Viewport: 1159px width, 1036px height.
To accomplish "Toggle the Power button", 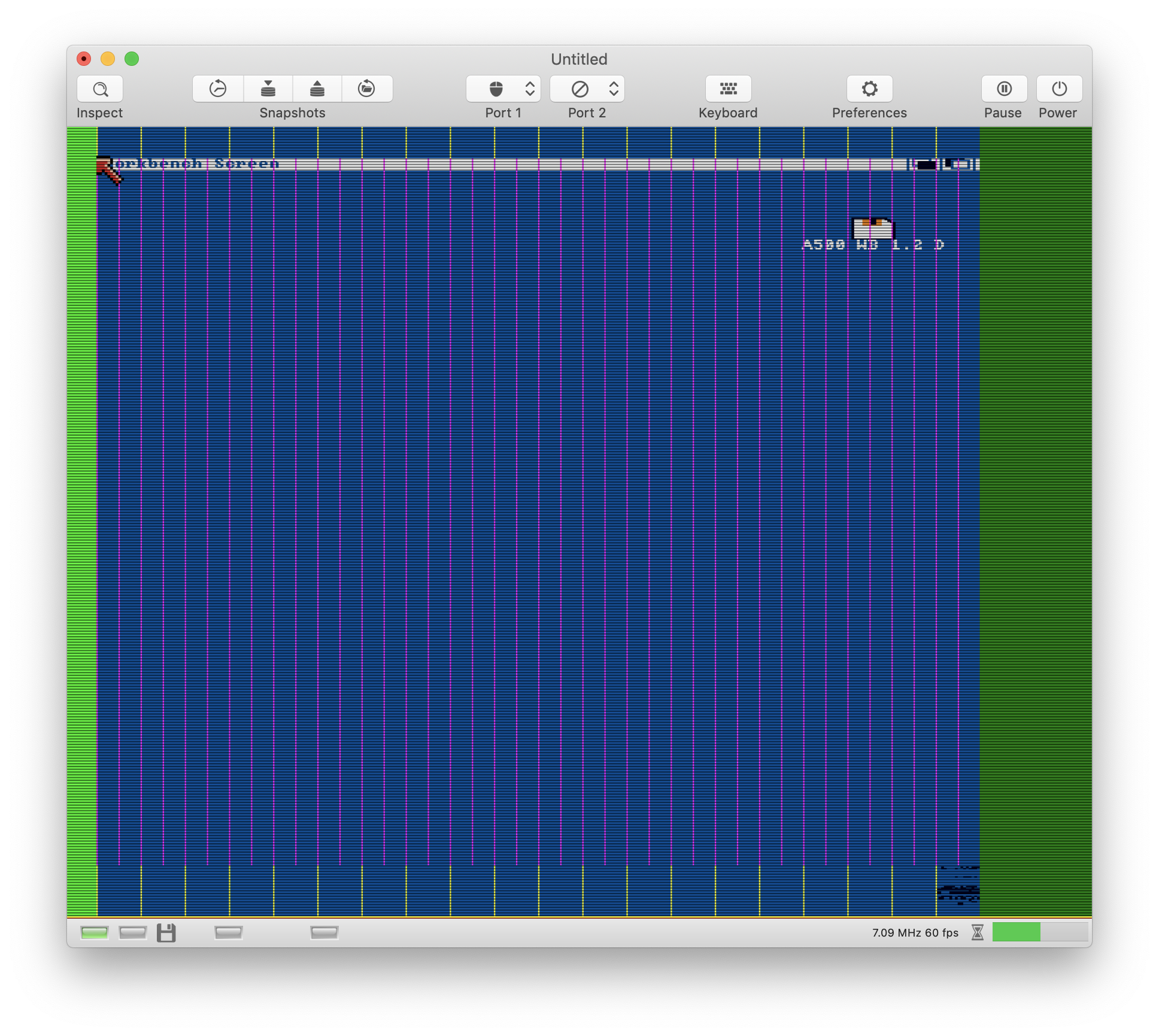I will pyautogui.click(x=1059, y=89).
